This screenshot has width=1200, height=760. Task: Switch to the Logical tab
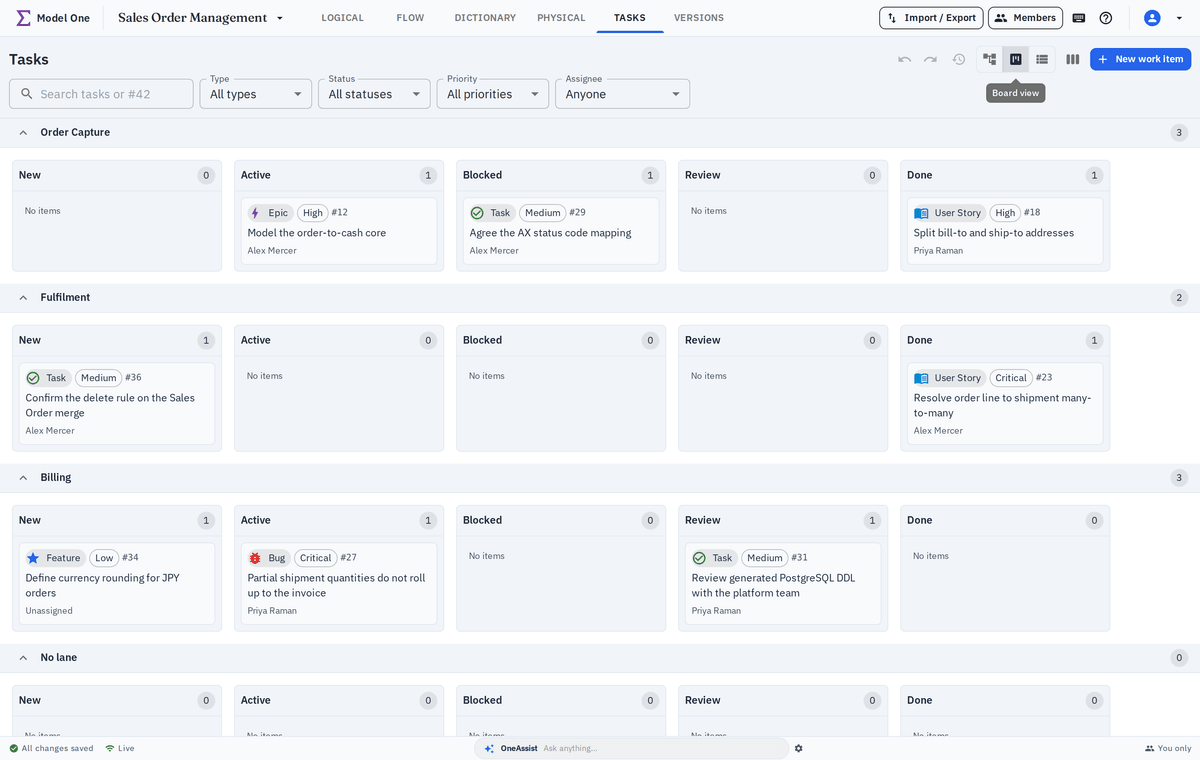pos(342,18)
